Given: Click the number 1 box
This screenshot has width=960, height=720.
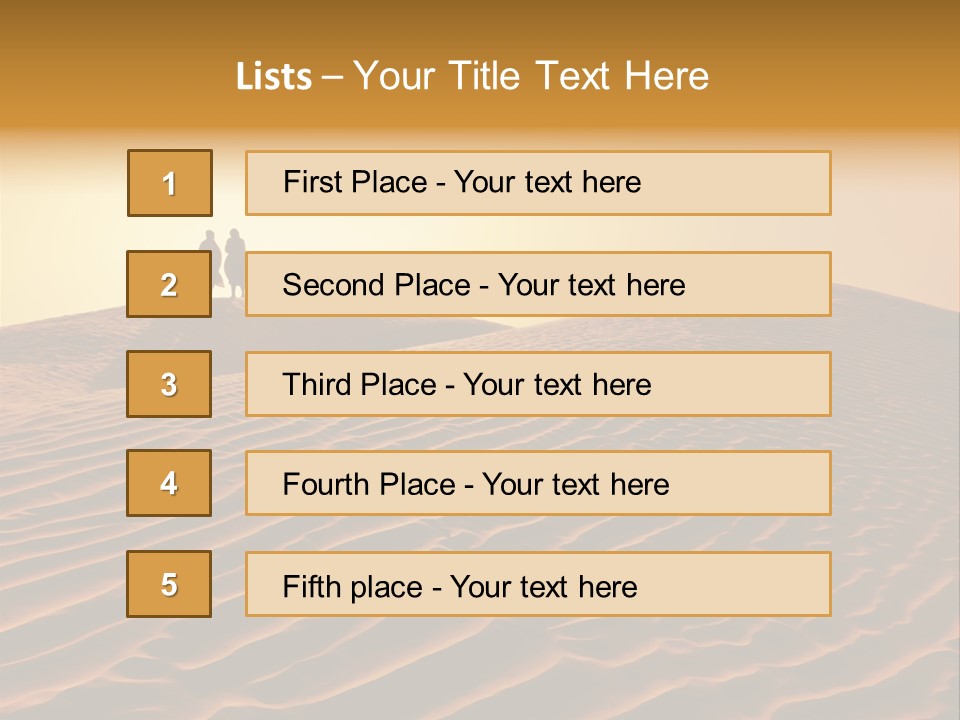Looking at the screenshot, I should coord(170,183).
